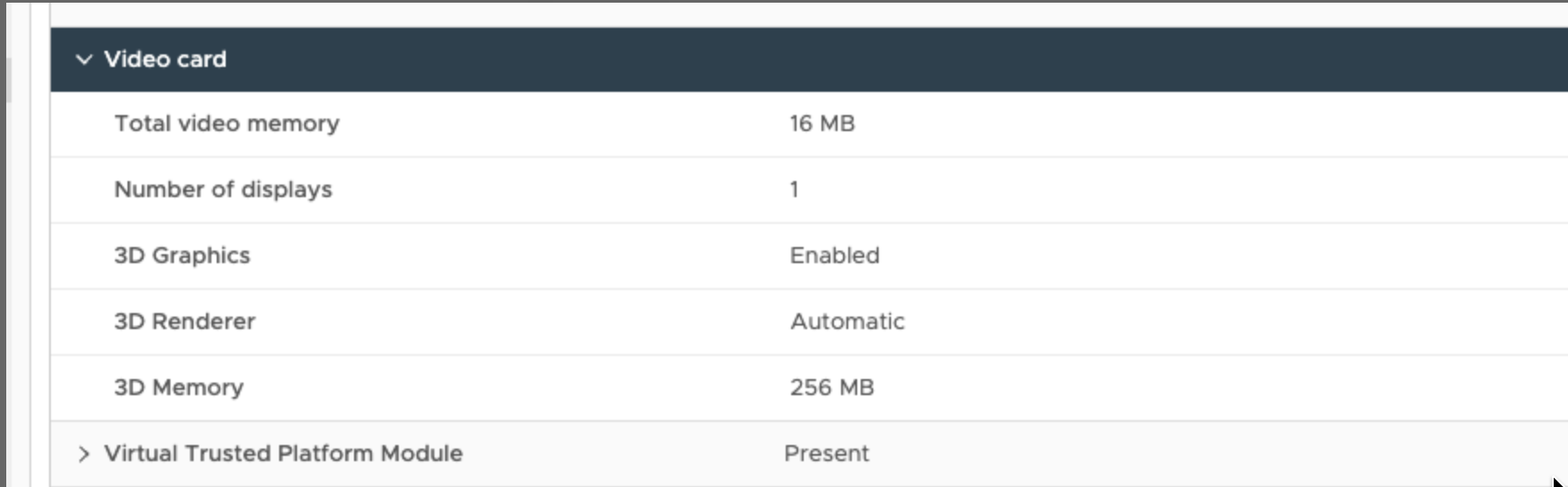Select the 3D Graphics label
The height and width of the screenshot is (487, 1568).
pos(182,256)
